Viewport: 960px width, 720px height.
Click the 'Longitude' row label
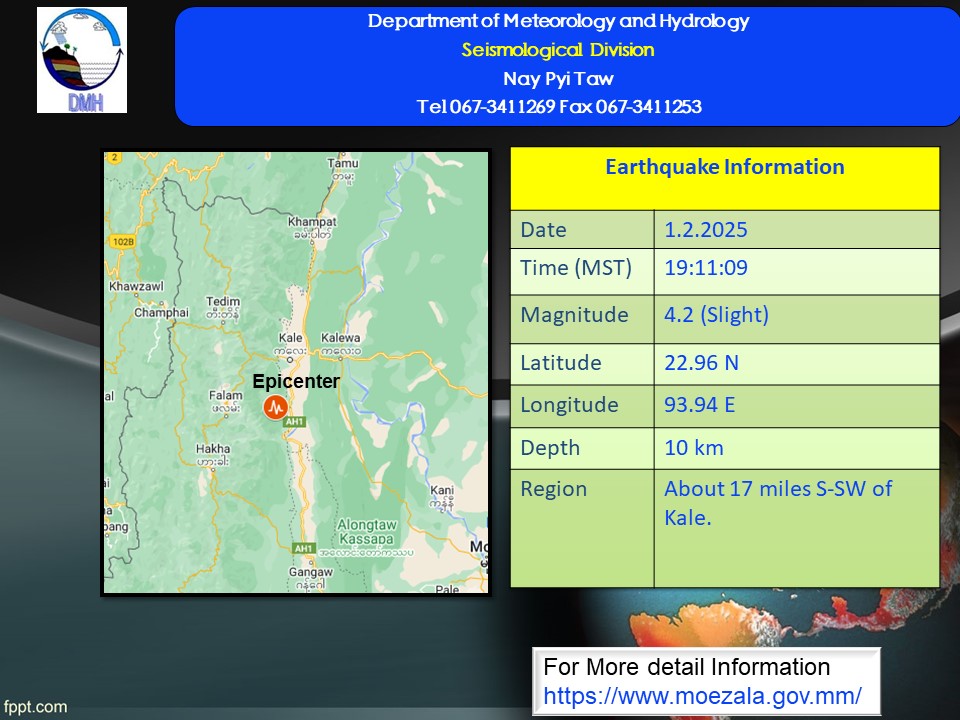(569, 405)
